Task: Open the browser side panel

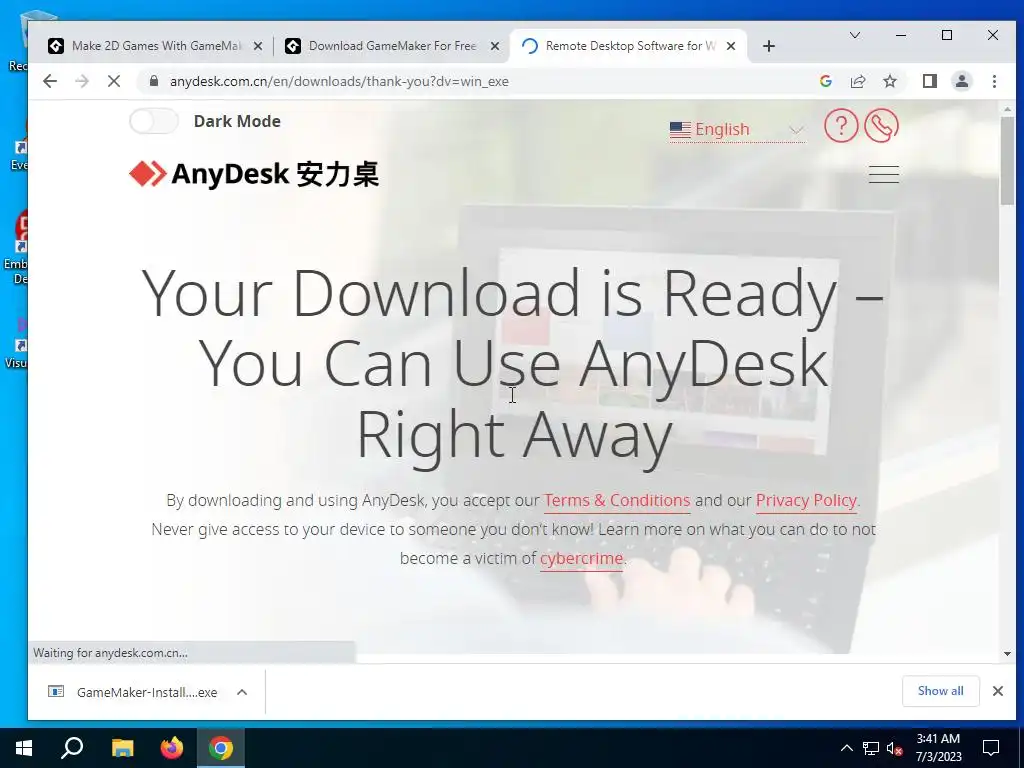Action: point(929,81)
